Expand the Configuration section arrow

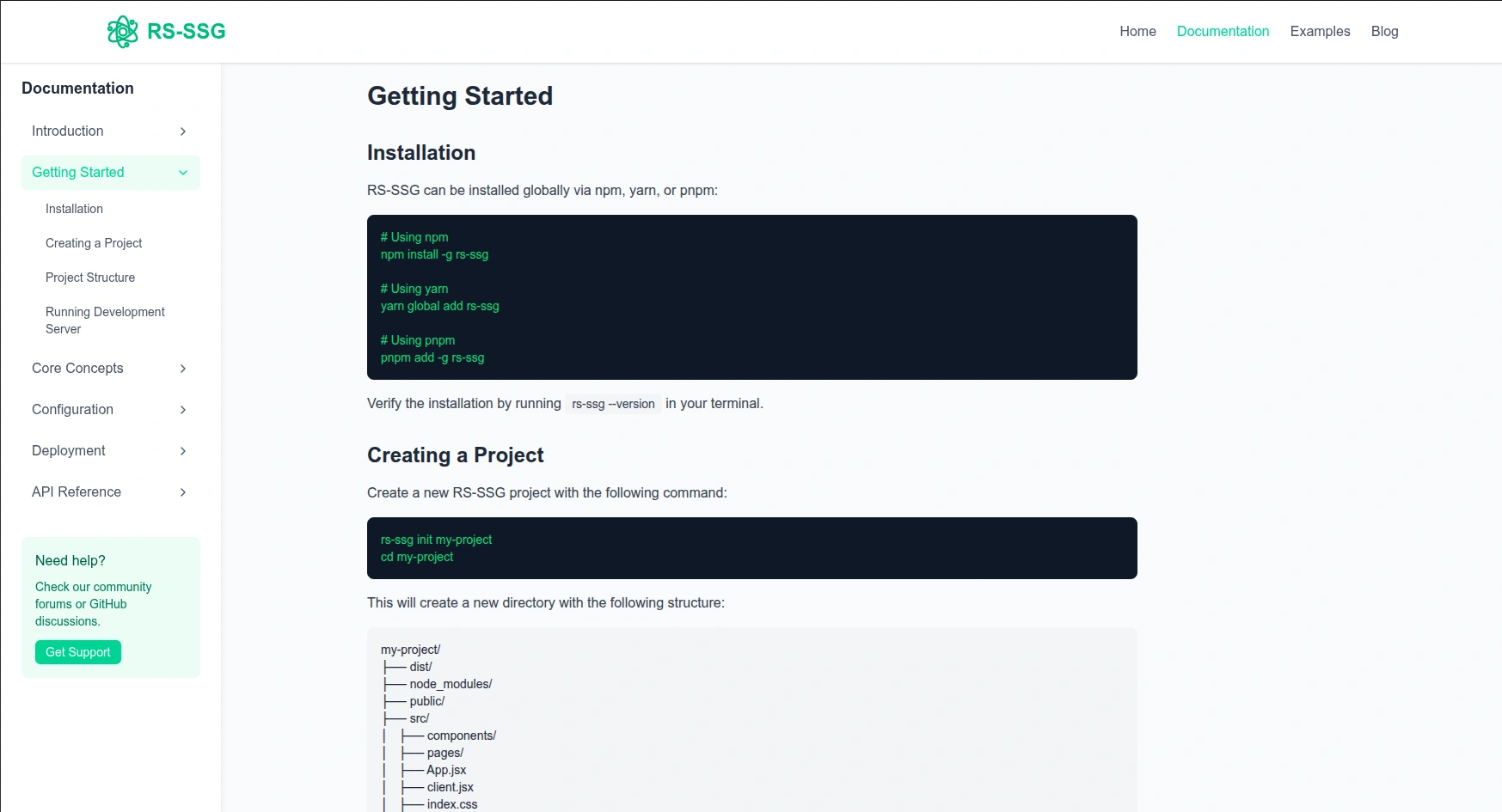(182, 410)
